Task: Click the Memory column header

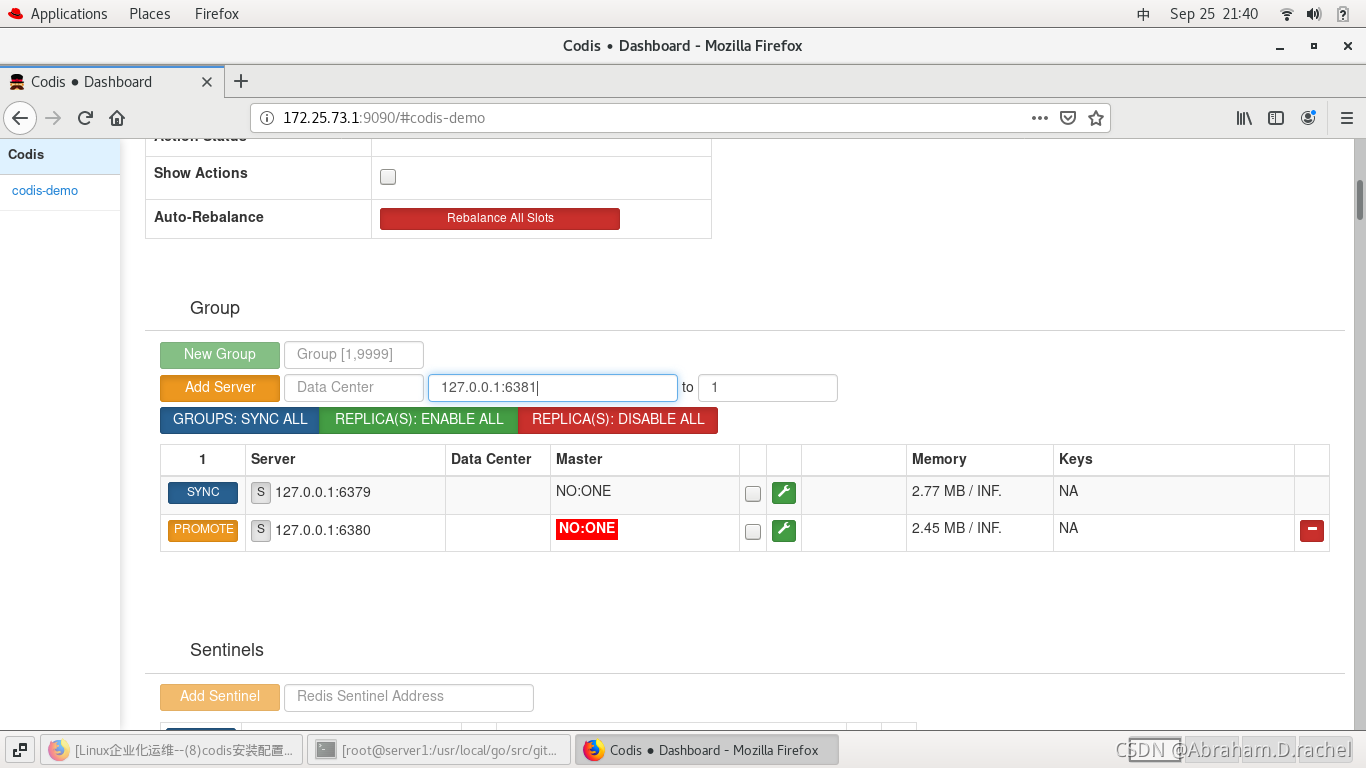Action: tap(939, 459)
